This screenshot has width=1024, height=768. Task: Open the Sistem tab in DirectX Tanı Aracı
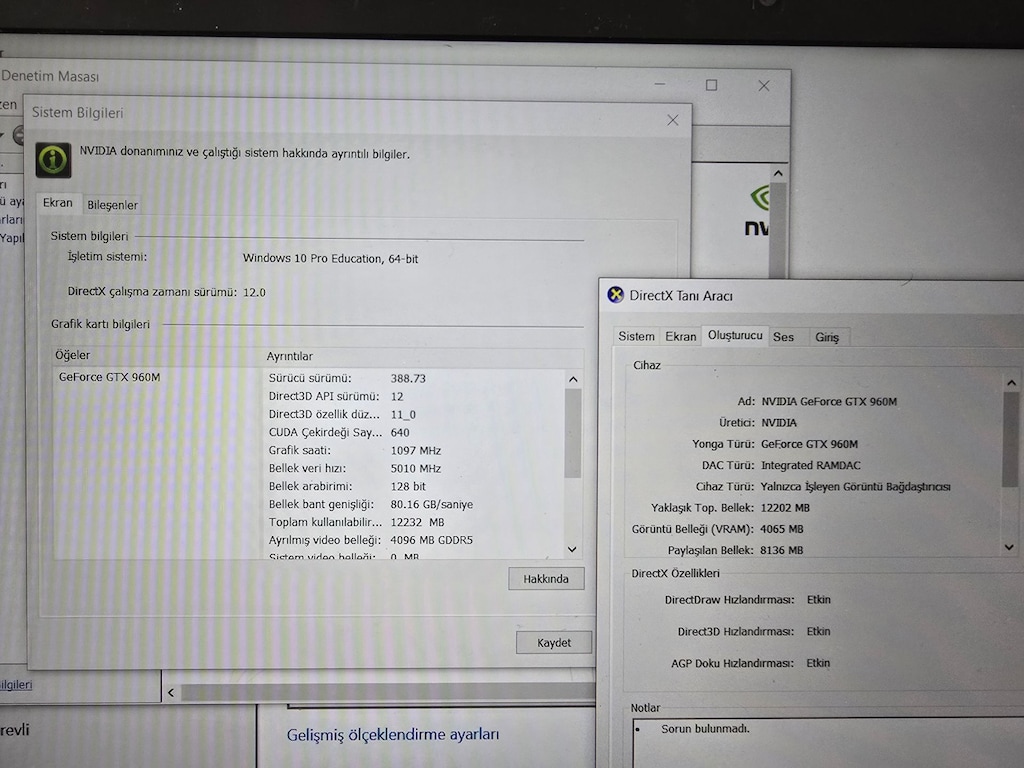coord(636,336)
